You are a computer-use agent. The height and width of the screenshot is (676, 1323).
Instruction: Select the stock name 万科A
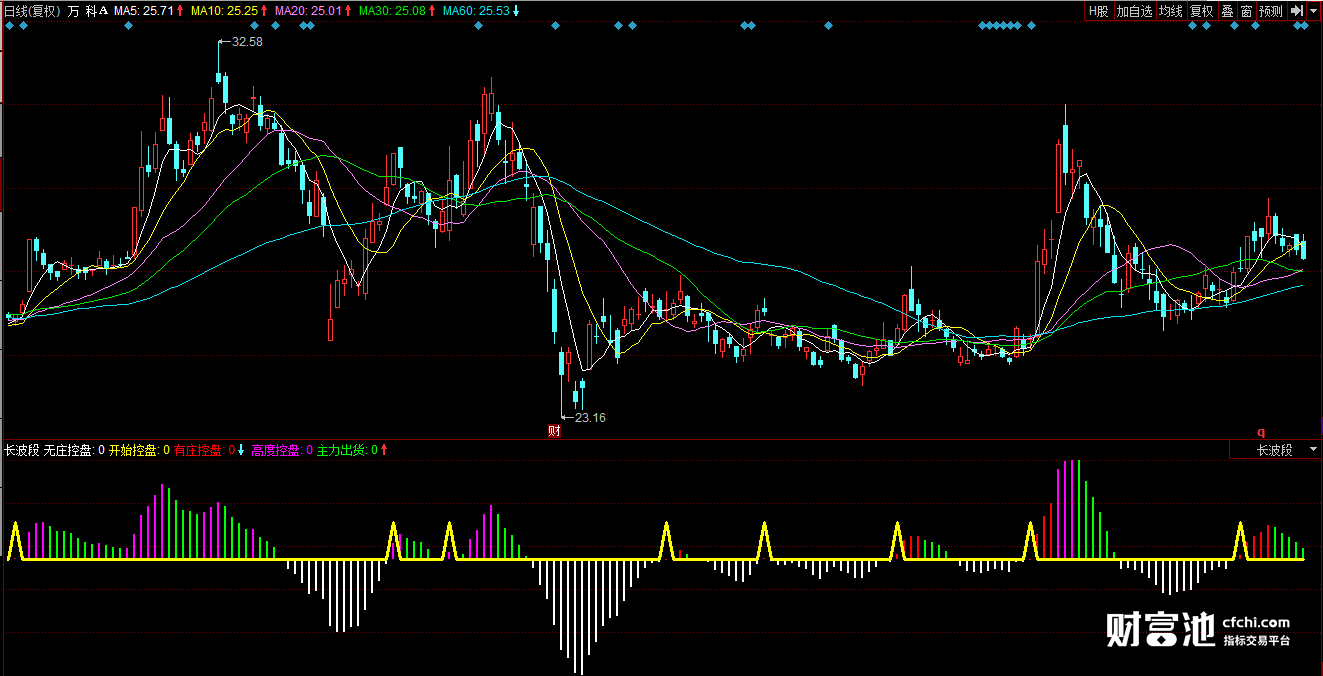tap(87, 11)
